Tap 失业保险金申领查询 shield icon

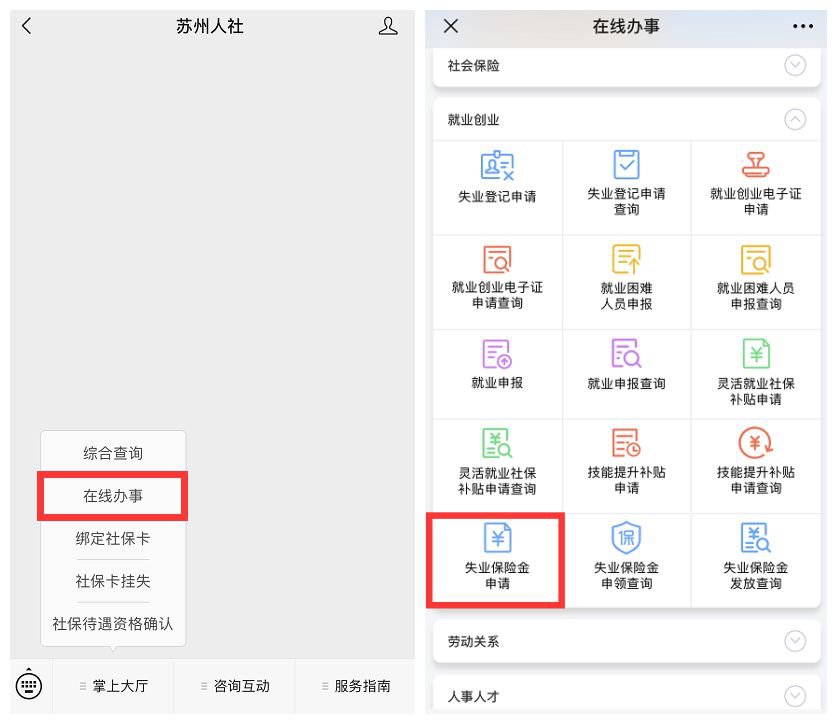click(x=626, y=539)
